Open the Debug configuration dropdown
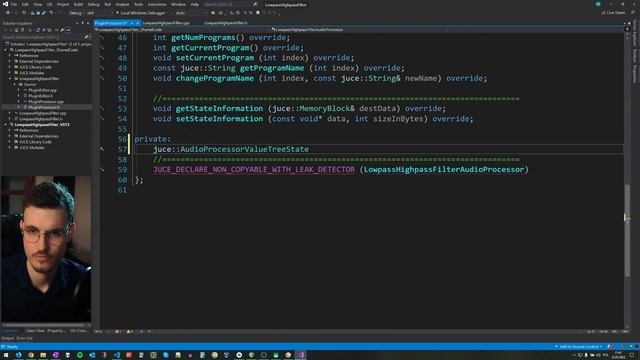640x360 pixels. click(x=76, y=13)
